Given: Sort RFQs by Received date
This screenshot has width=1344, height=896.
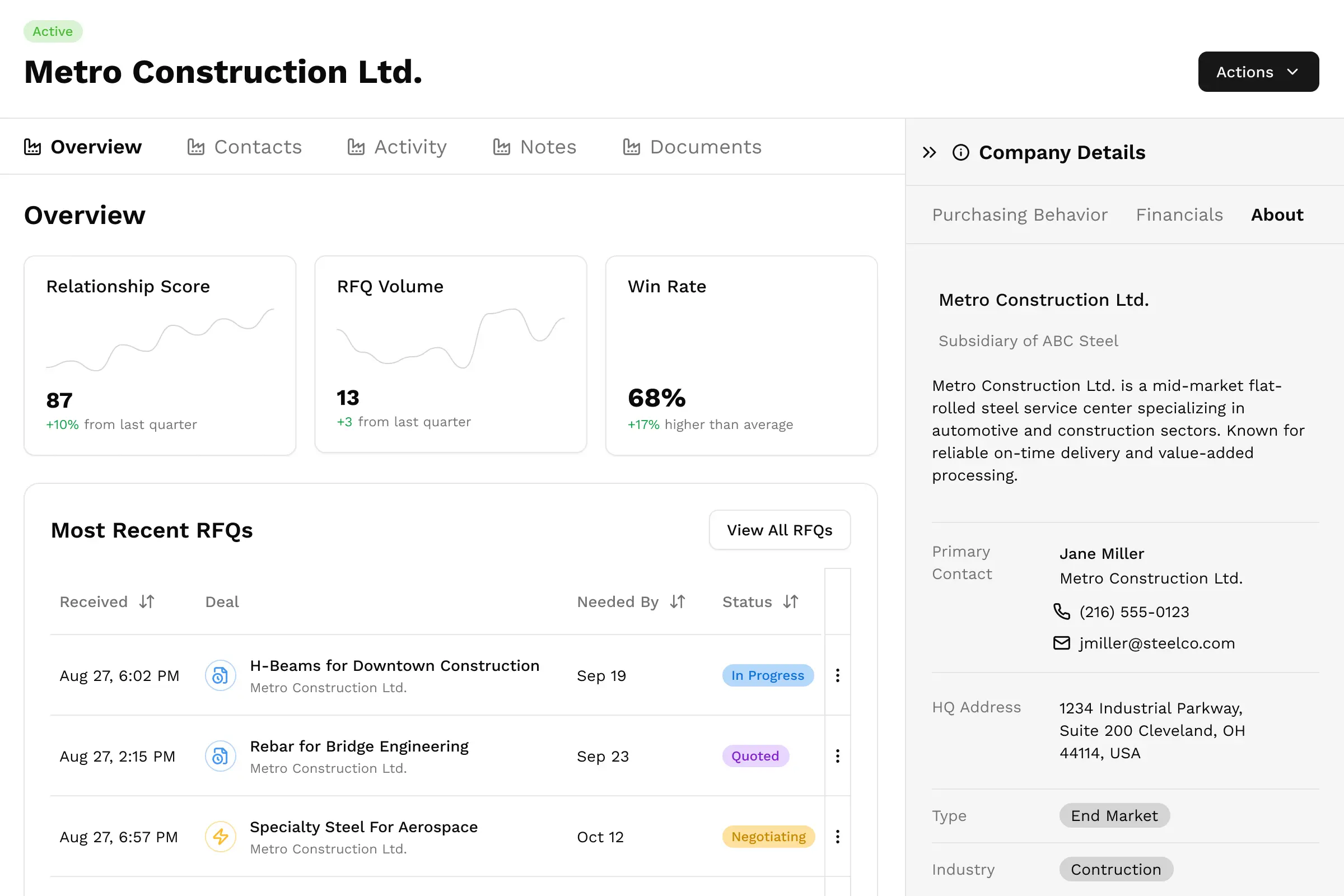Looking at the screenshot, I should [x=147, y=601].
